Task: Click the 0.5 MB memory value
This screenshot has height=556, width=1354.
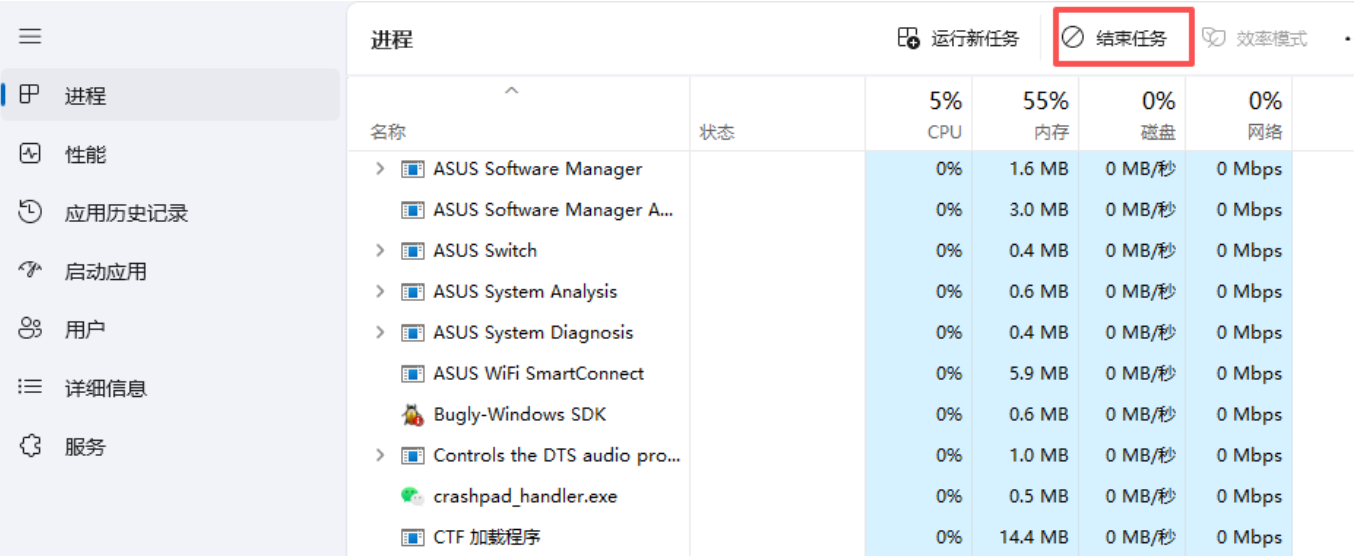Action: tap(1039, 497)
